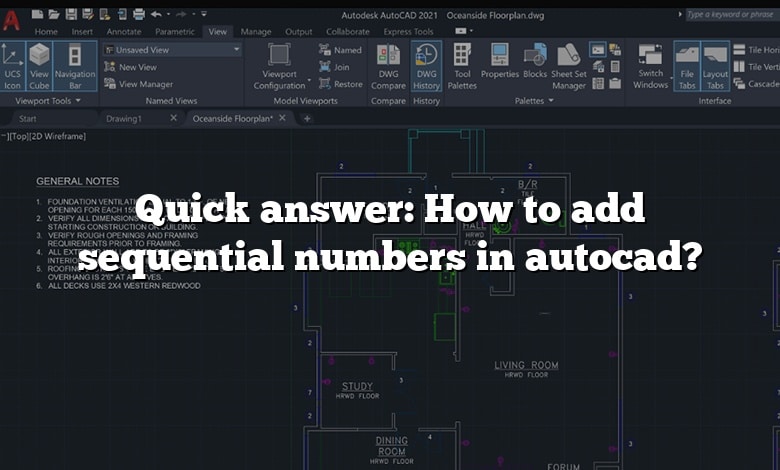Switch to the Collaborate ribbon tab

tap(348, 31)
